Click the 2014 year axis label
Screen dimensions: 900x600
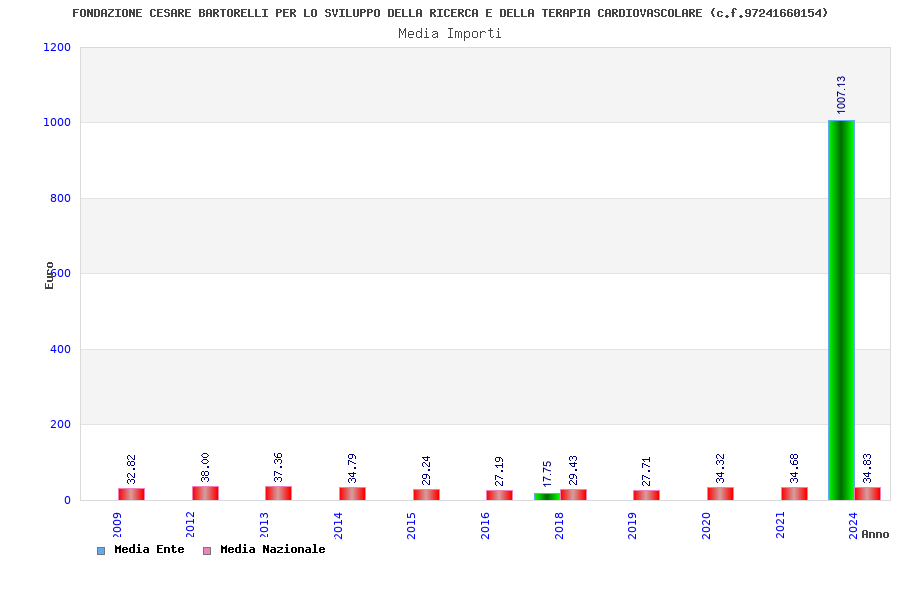(x=338, y=525)
